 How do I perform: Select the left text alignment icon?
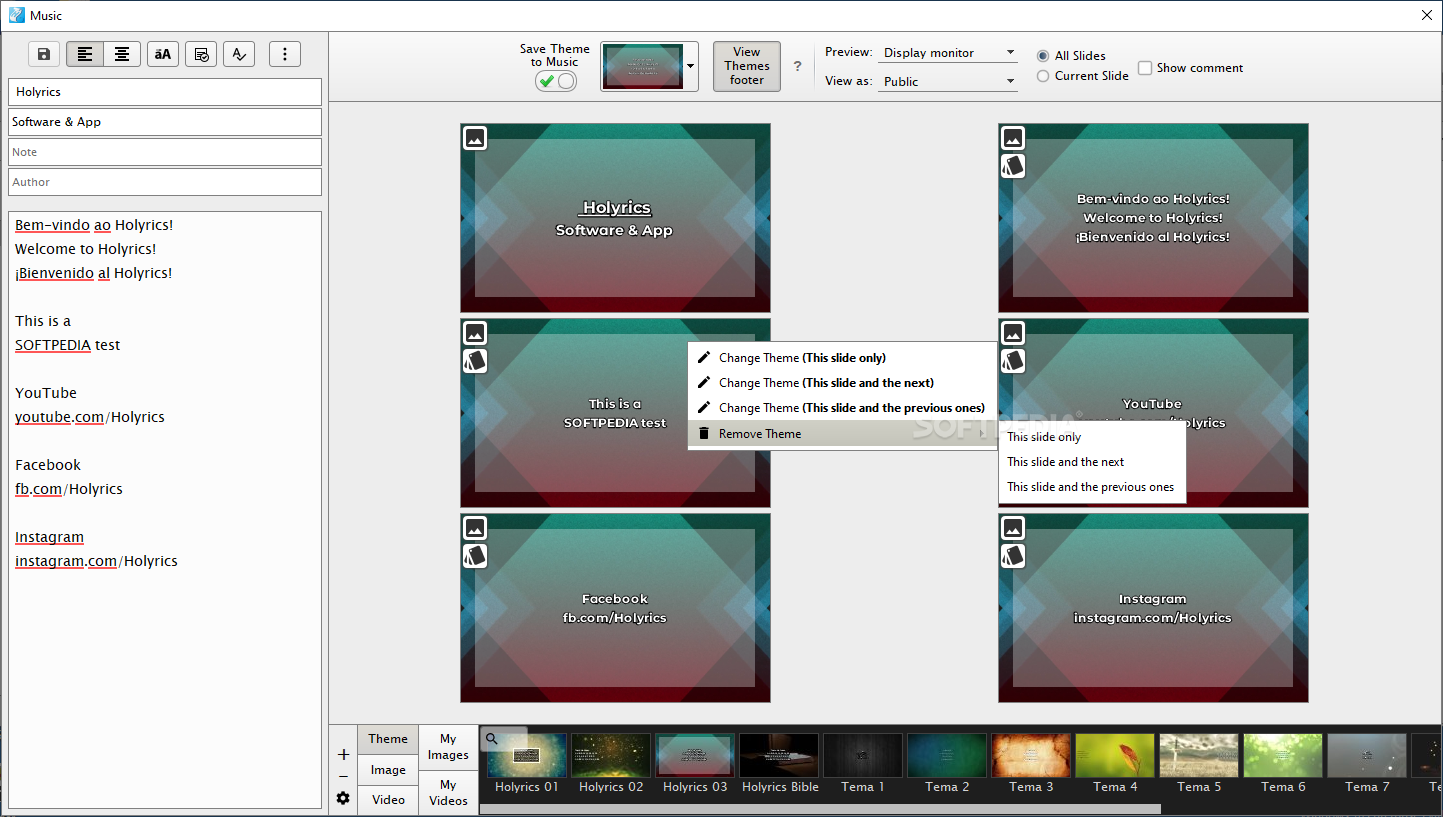(85, 54)
